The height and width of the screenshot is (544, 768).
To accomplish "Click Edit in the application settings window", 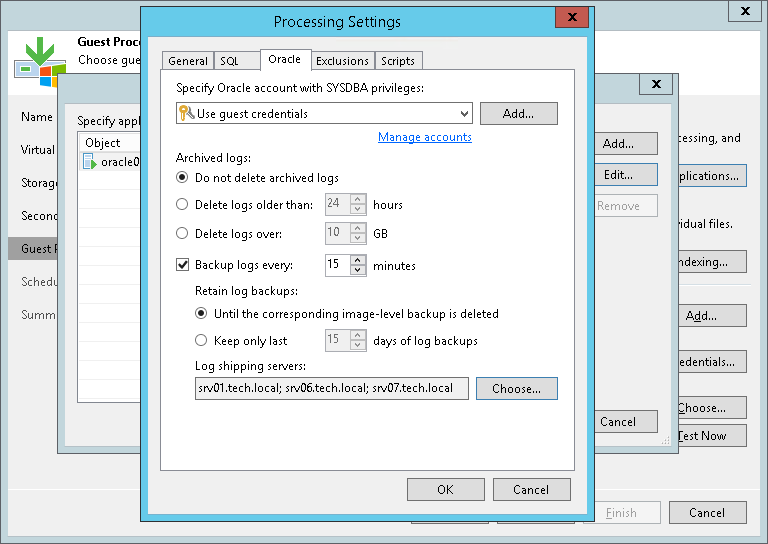I will [626, 175].
